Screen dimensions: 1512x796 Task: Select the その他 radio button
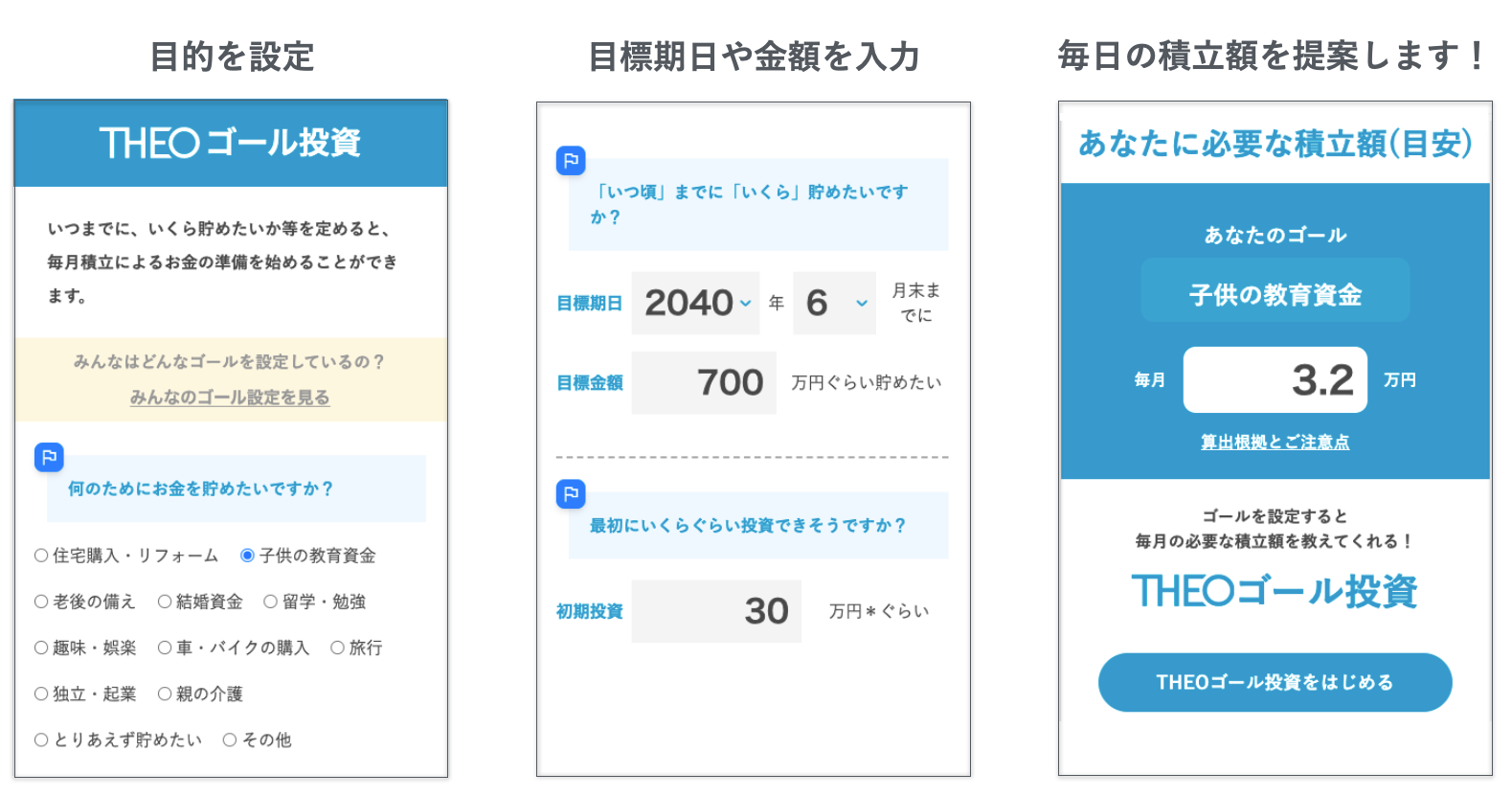click(230, 739)
